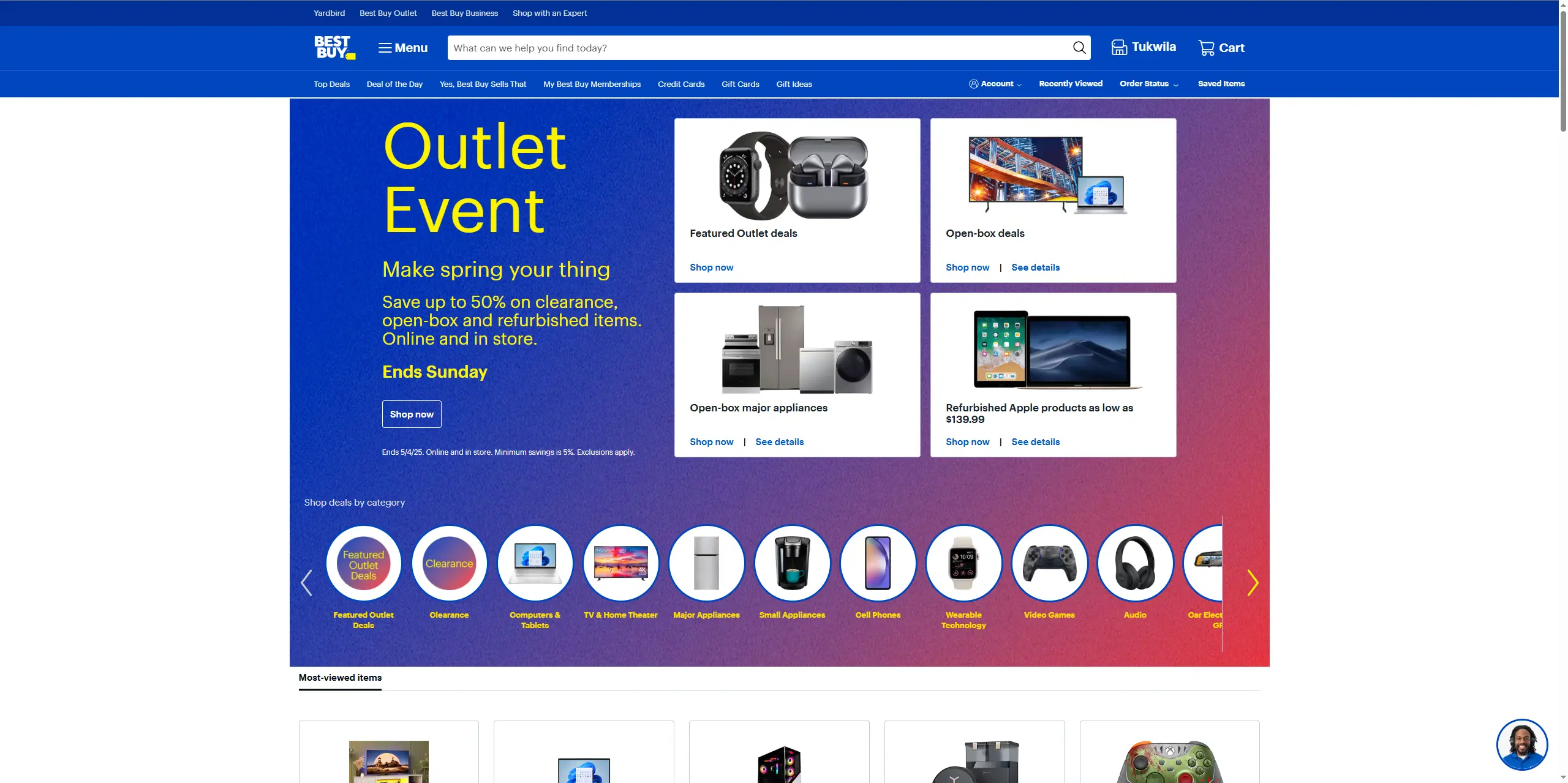Screen dimensions: 1568x783
Task: Open the hamburger Menu
Action: 402,48
